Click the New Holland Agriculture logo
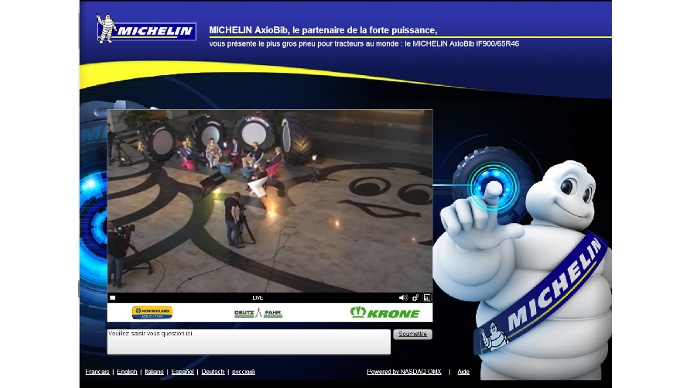Image resolution: width=690 pixels, height=388 pixels. [152, 312]
